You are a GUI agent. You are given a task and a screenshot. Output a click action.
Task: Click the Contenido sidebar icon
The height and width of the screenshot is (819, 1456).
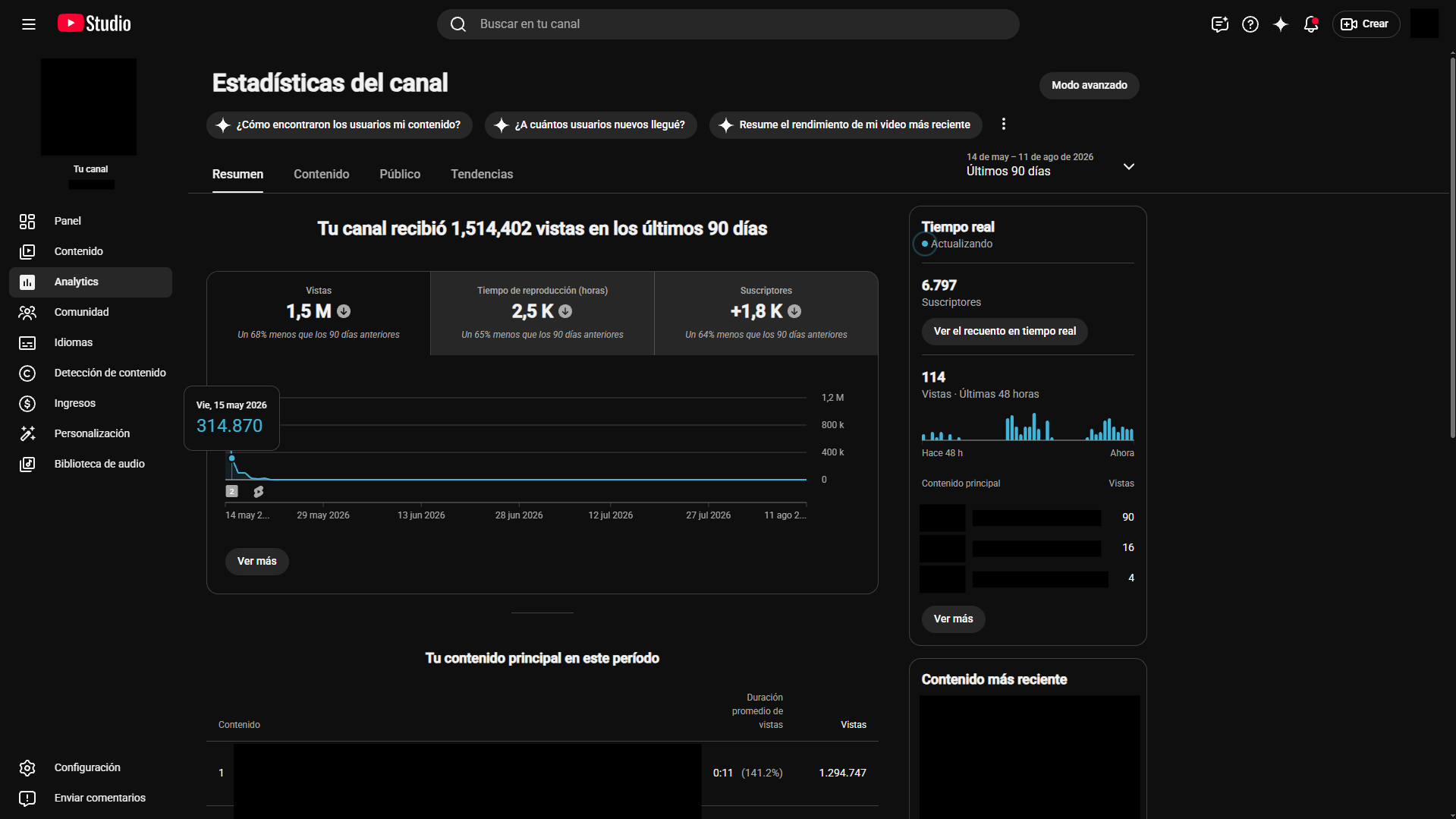pyautogui.click(x=27, y=251)
